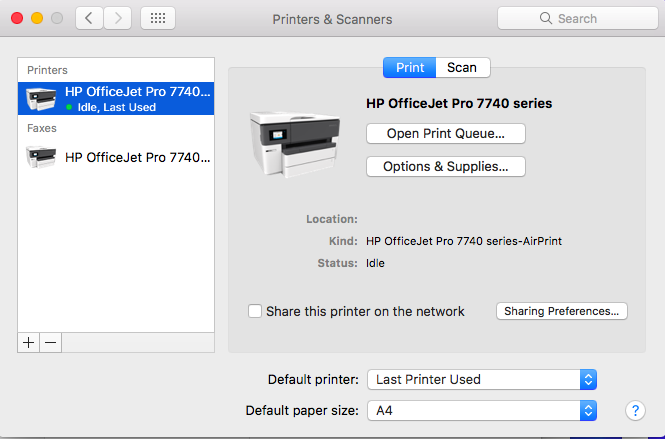Image resolution: width=665 pixels, height=439 pixels.
Task: Click the back navigation arrow
Action: pyautogui.click(x=89, y=18)
